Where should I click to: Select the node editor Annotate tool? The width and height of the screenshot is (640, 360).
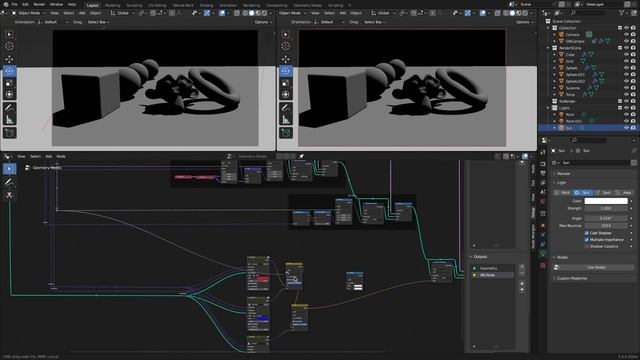coord(9,182)
